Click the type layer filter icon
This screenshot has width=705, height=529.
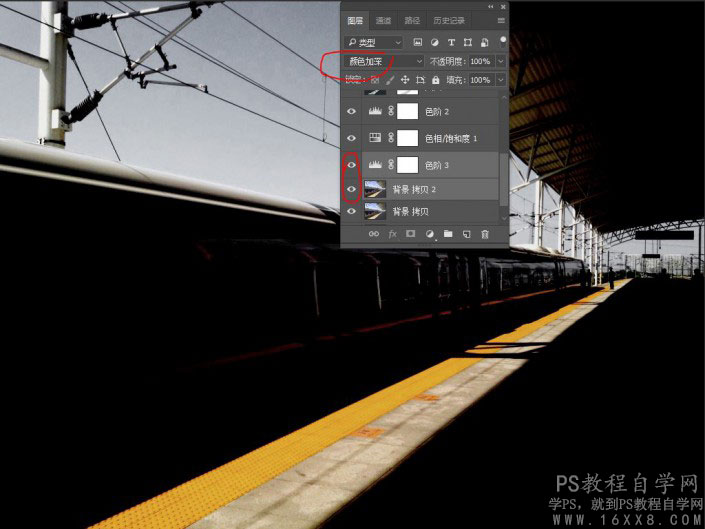click(451, 42)
